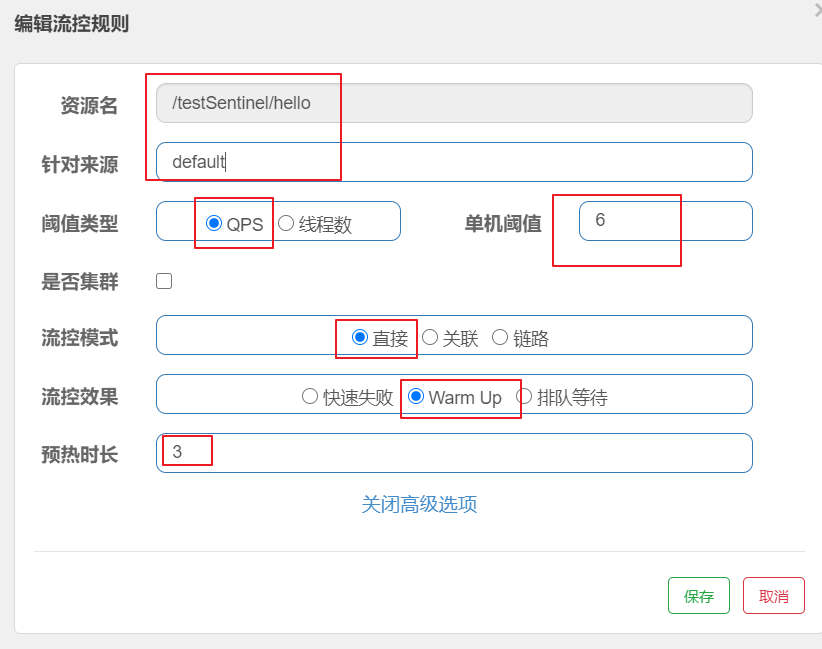Tick the 是否集群 checkbox

(164, 281)
